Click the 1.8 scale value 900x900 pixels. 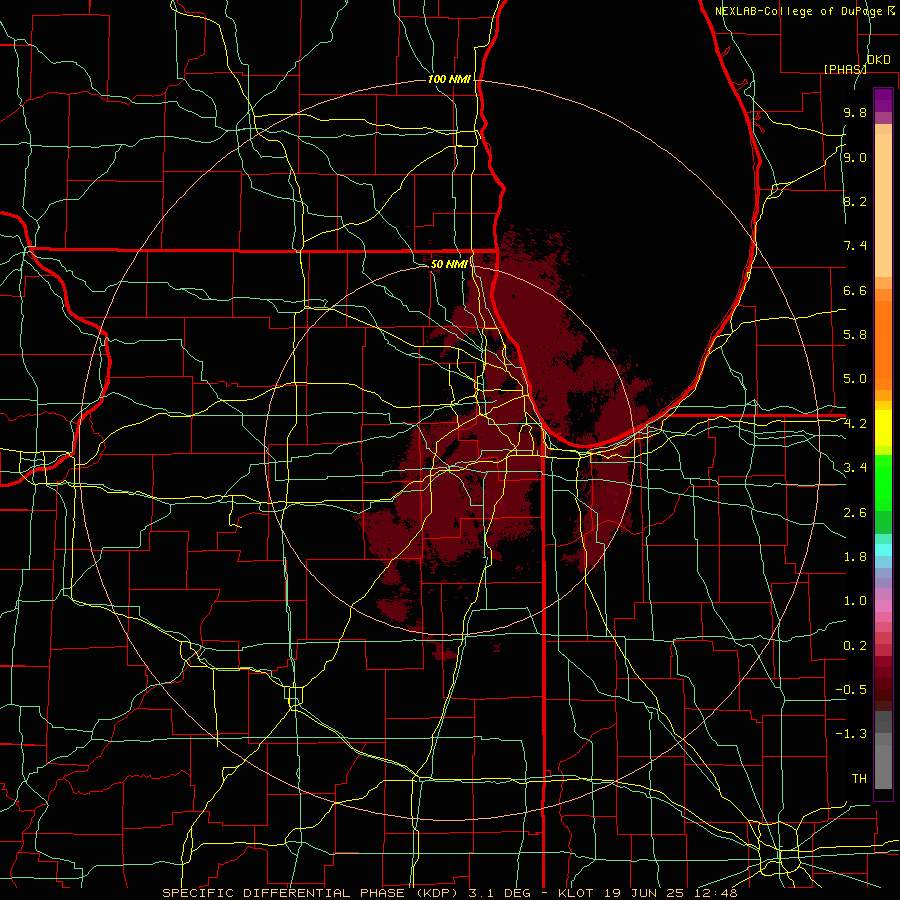click(x=855, y=557)
